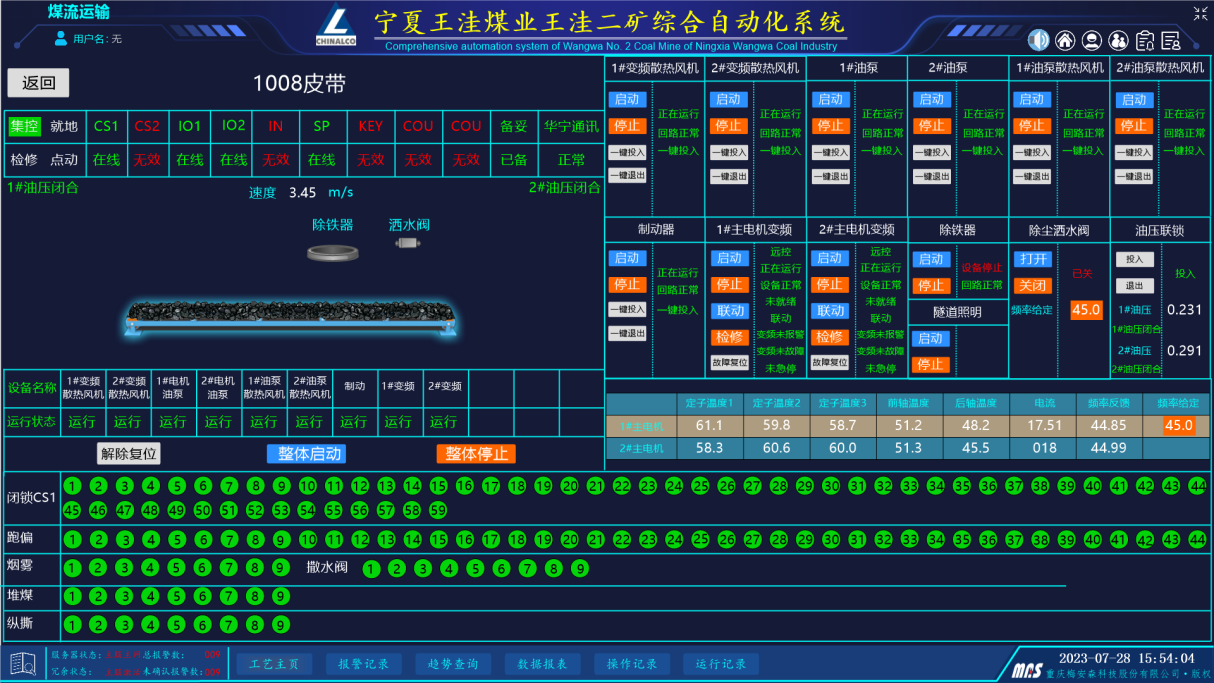Viewport: 1214px width, 683px height.
Task: Click the 返回 back button
Action: pos(39,83)
